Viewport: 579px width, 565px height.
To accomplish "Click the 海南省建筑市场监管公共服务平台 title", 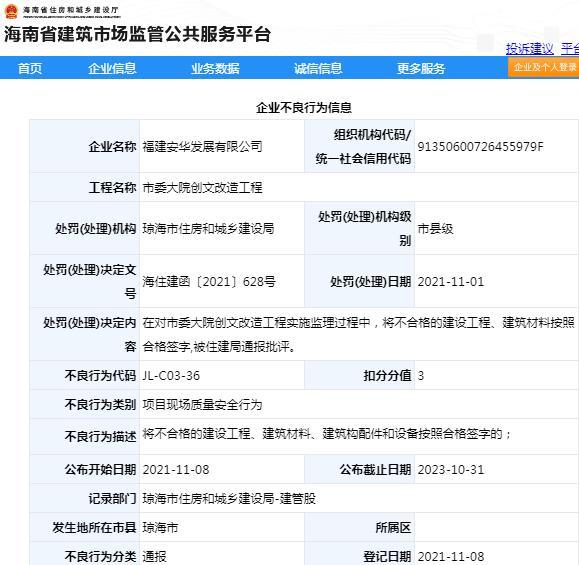I will [x=137, y=34].
